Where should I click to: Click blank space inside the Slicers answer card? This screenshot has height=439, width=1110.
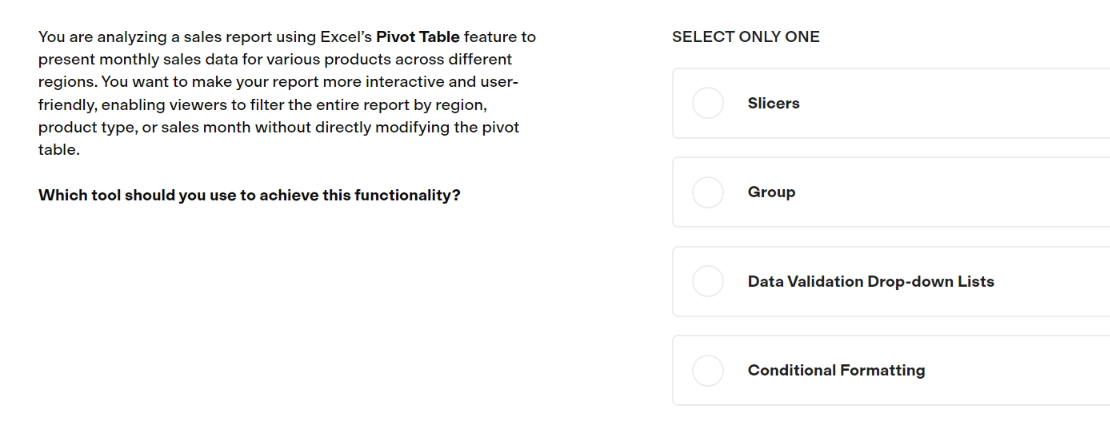pyautogui.click(x=956, y=103)
